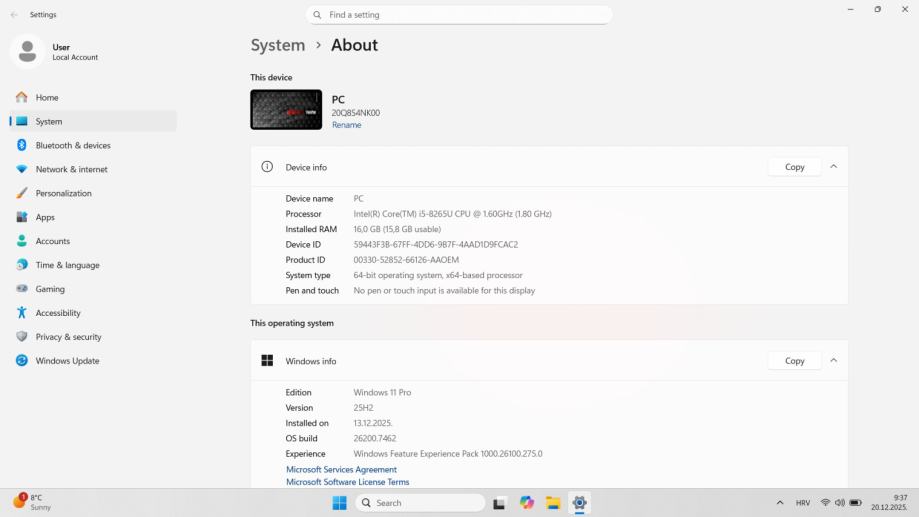Open Bluetooth & devices settings
The image size is (919, 517).
tap(93, 145)
